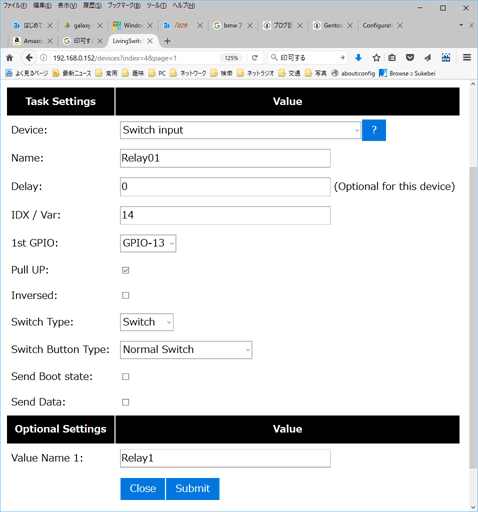Enable the Inversed checkbox

pyautogui.click(x=126, y=295)
